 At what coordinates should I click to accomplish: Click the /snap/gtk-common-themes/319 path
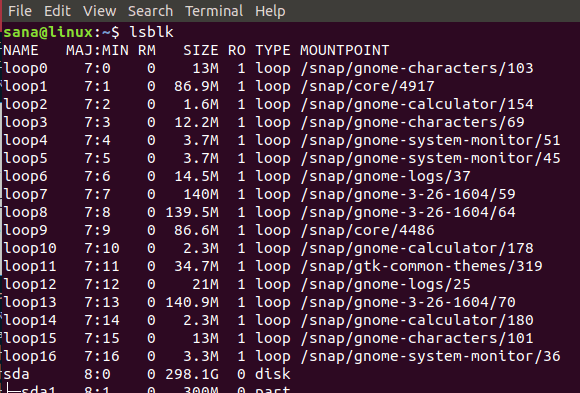[x=421, y=266]
